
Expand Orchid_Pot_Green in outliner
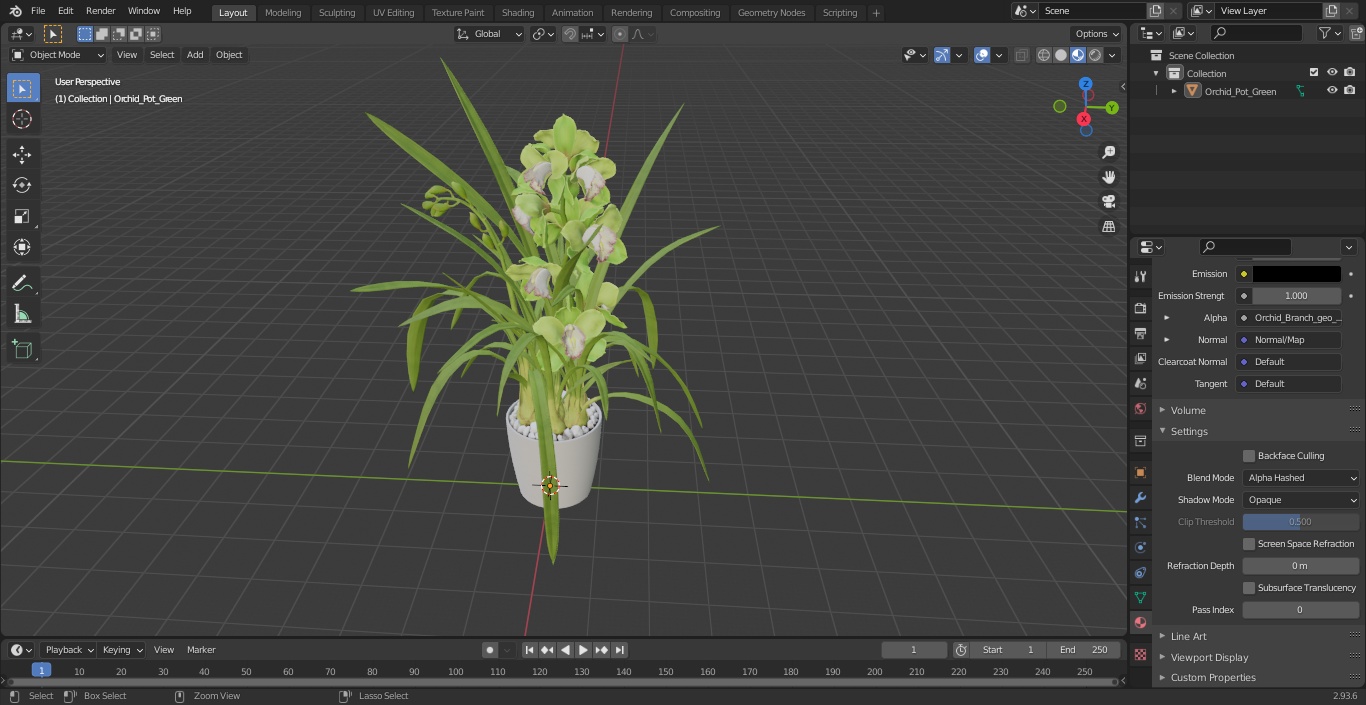tap(1174, 91)
